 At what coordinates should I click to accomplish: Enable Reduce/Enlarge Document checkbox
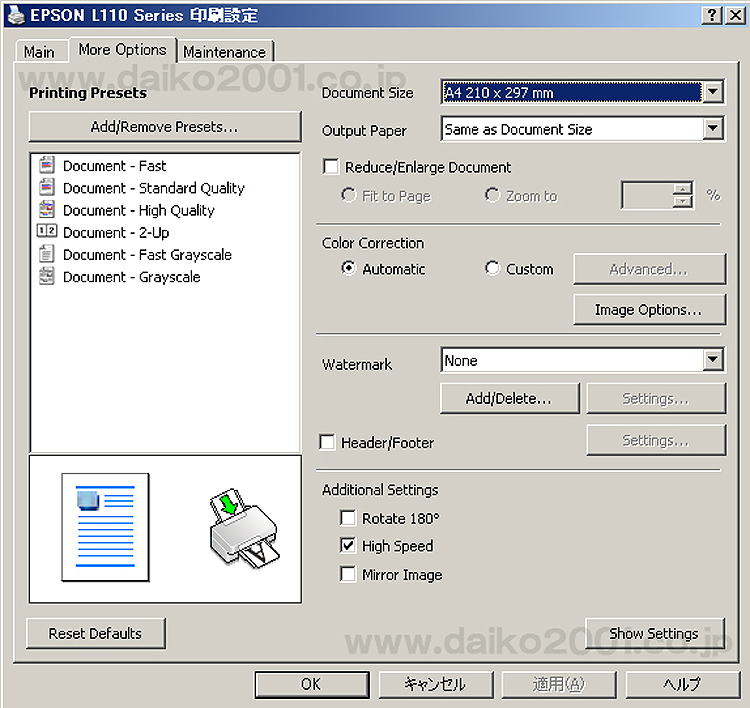331,167
